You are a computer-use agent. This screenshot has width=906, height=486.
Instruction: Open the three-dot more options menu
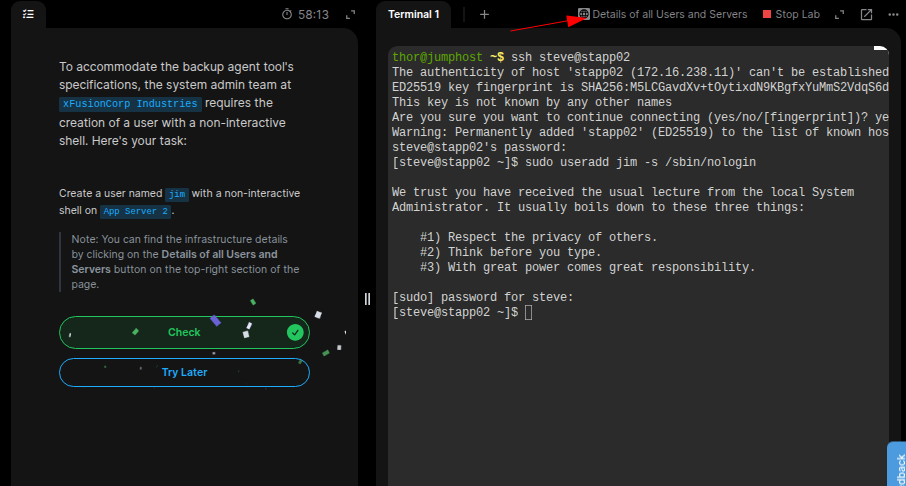(892, 15)
